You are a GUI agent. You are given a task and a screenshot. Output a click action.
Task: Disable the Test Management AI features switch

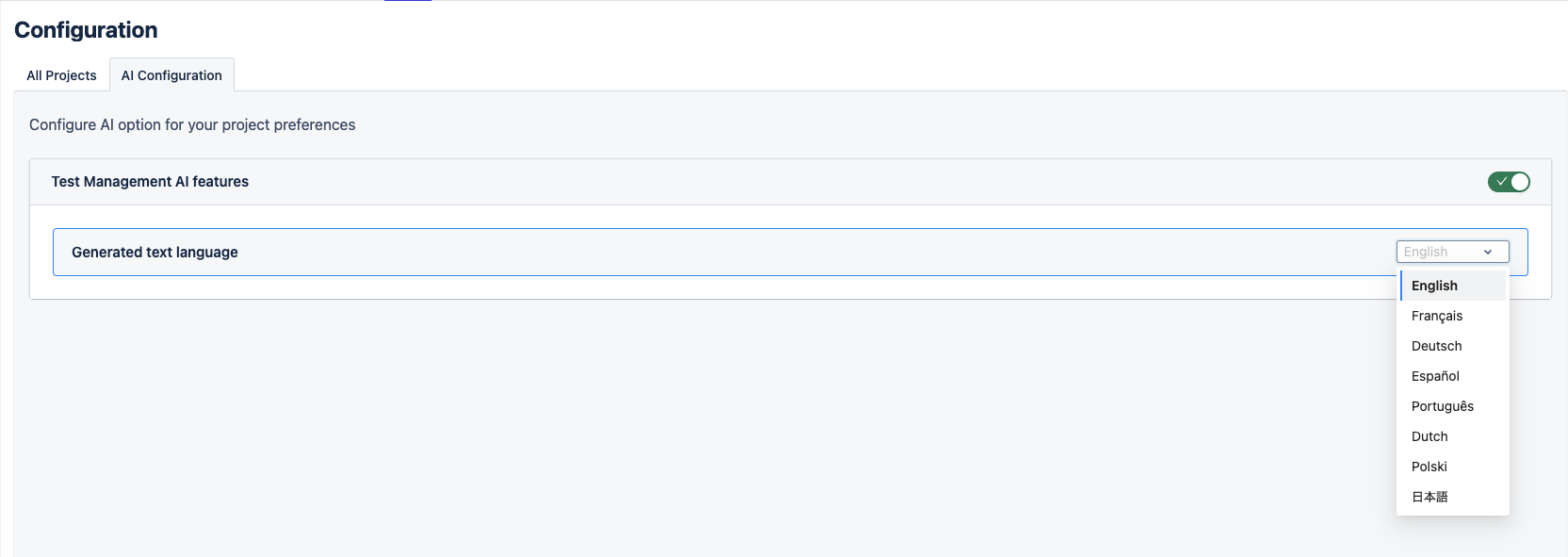pyautogui.click(x=1509, y=182)
